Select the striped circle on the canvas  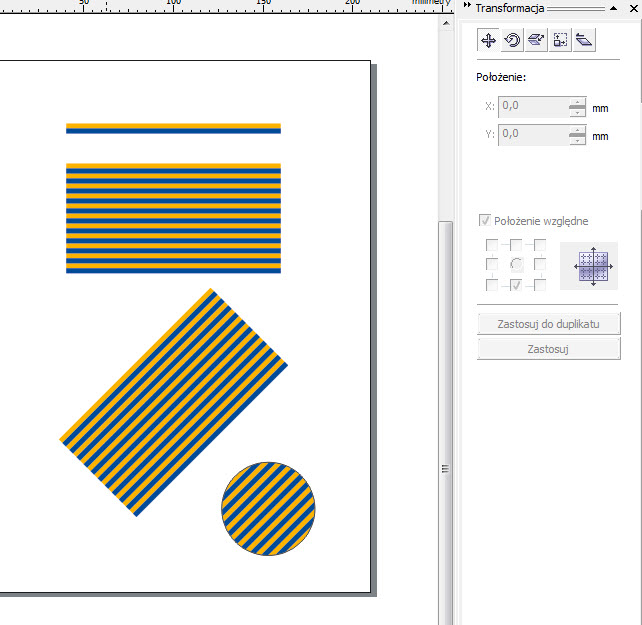[x=268, y=509]
